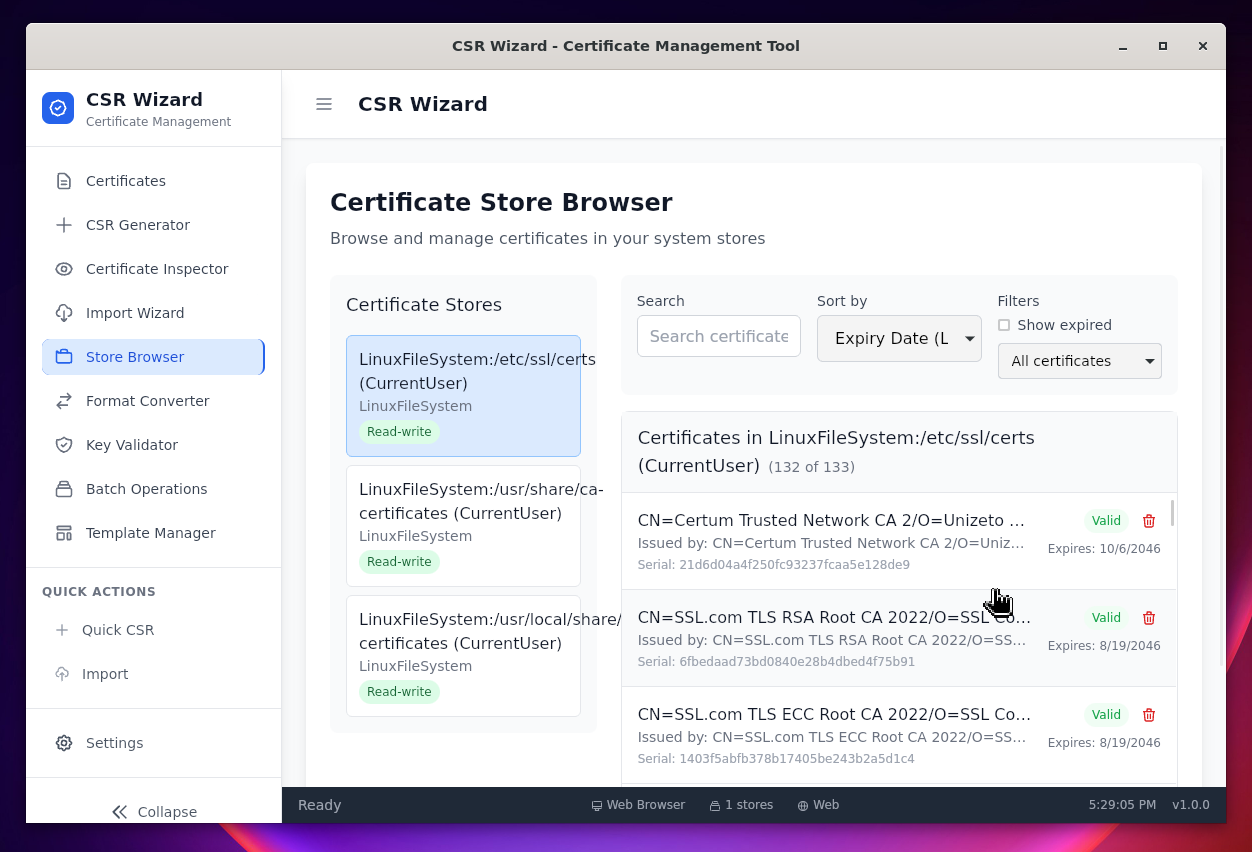Open CSR Generator page
This screenshot has height=852, width=1252.
tap(137, 225)
